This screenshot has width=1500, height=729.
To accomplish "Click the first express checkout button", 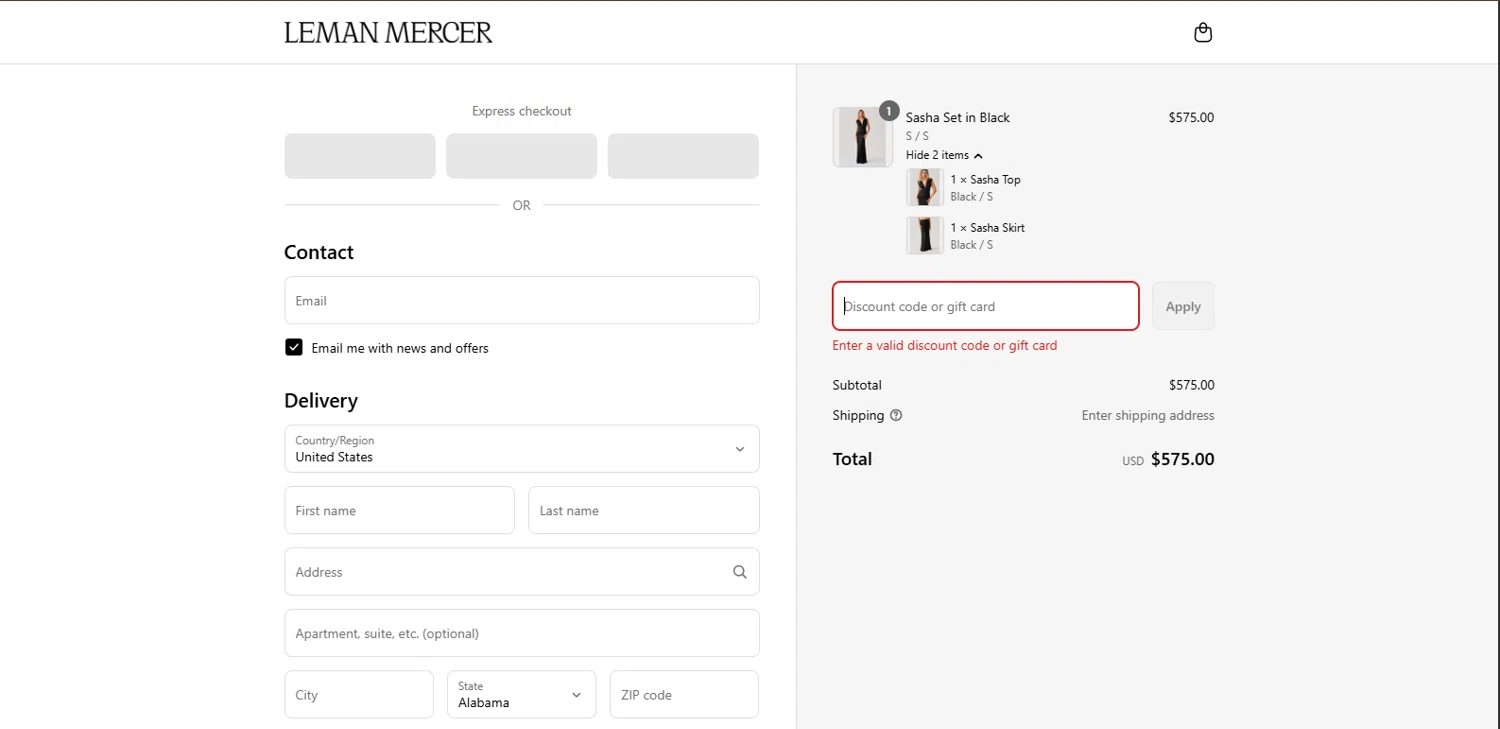I will (360, 156).
